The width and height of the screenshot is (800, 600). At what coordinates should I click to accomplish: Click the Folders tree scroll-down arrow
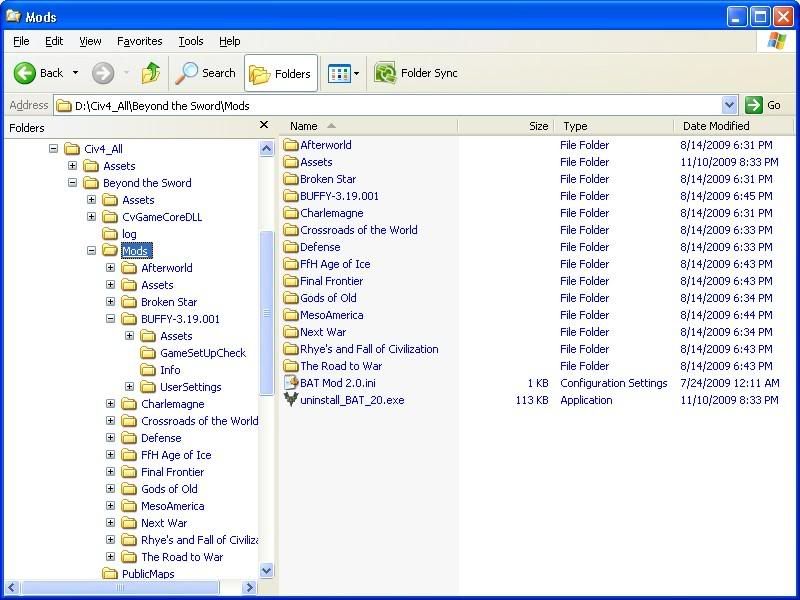tap(266, 570)
